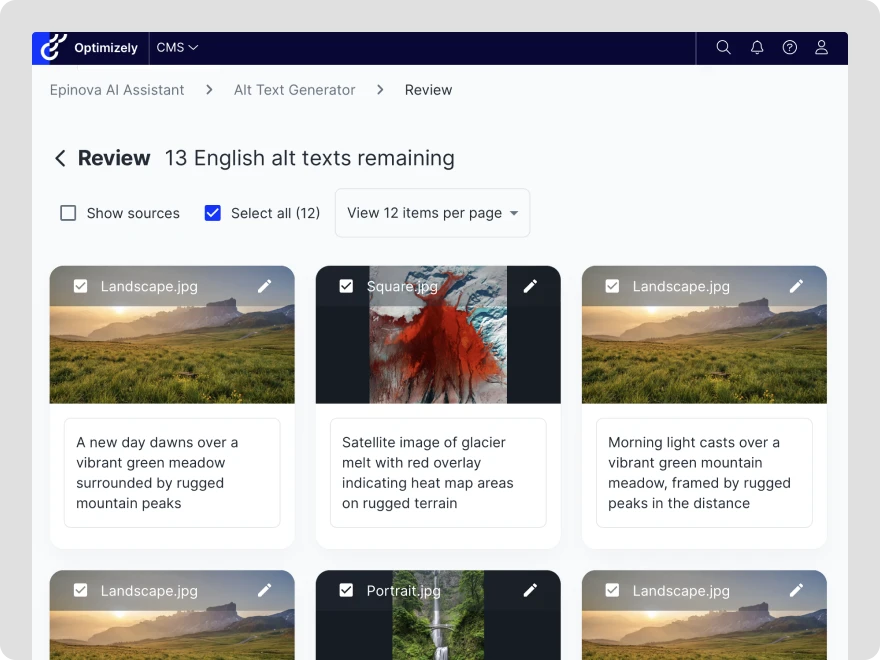880x660 pixels.
Task: Open the notifications bell
Action: click(x=757, y=48)
